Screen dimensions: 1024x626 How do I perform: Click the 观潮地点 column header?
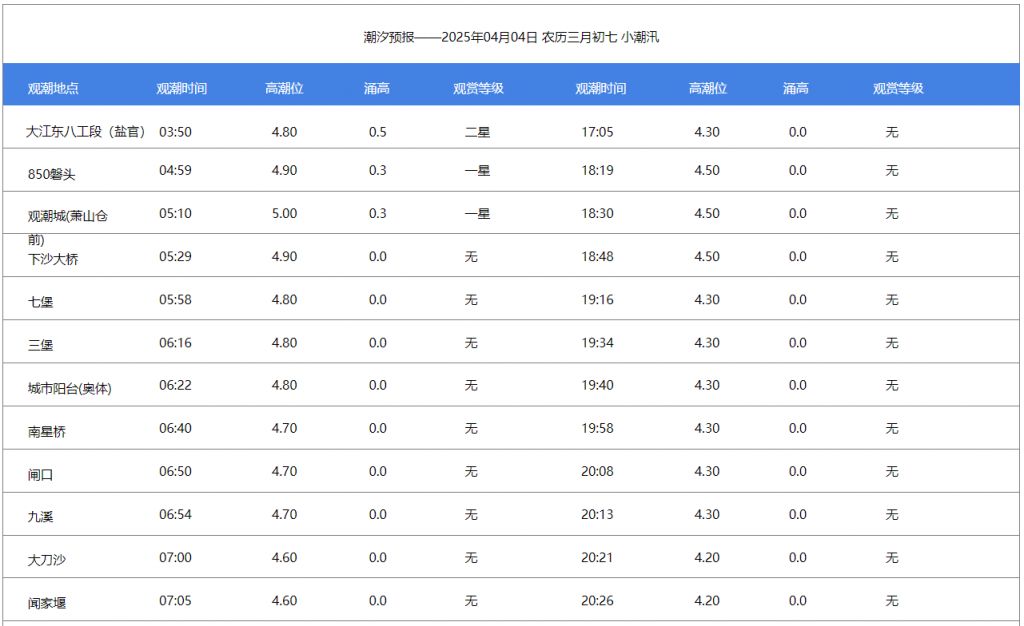coord(53,89)
